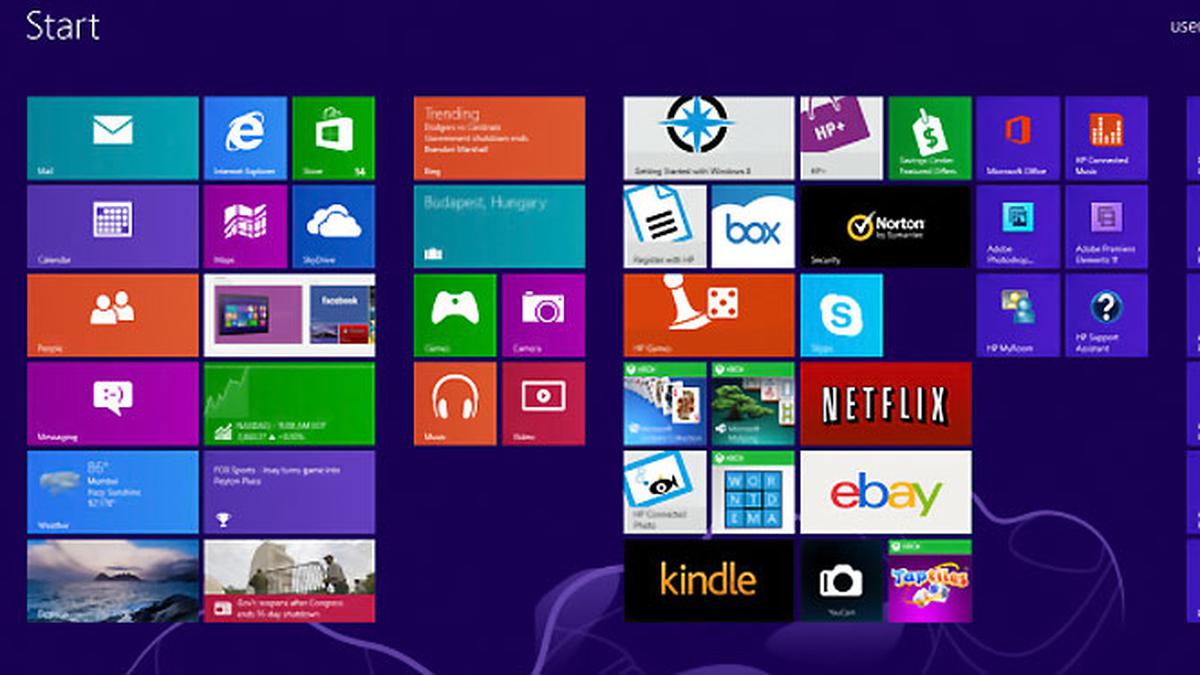
Task: Open the Video tile
Action: [x=543, y=403]
